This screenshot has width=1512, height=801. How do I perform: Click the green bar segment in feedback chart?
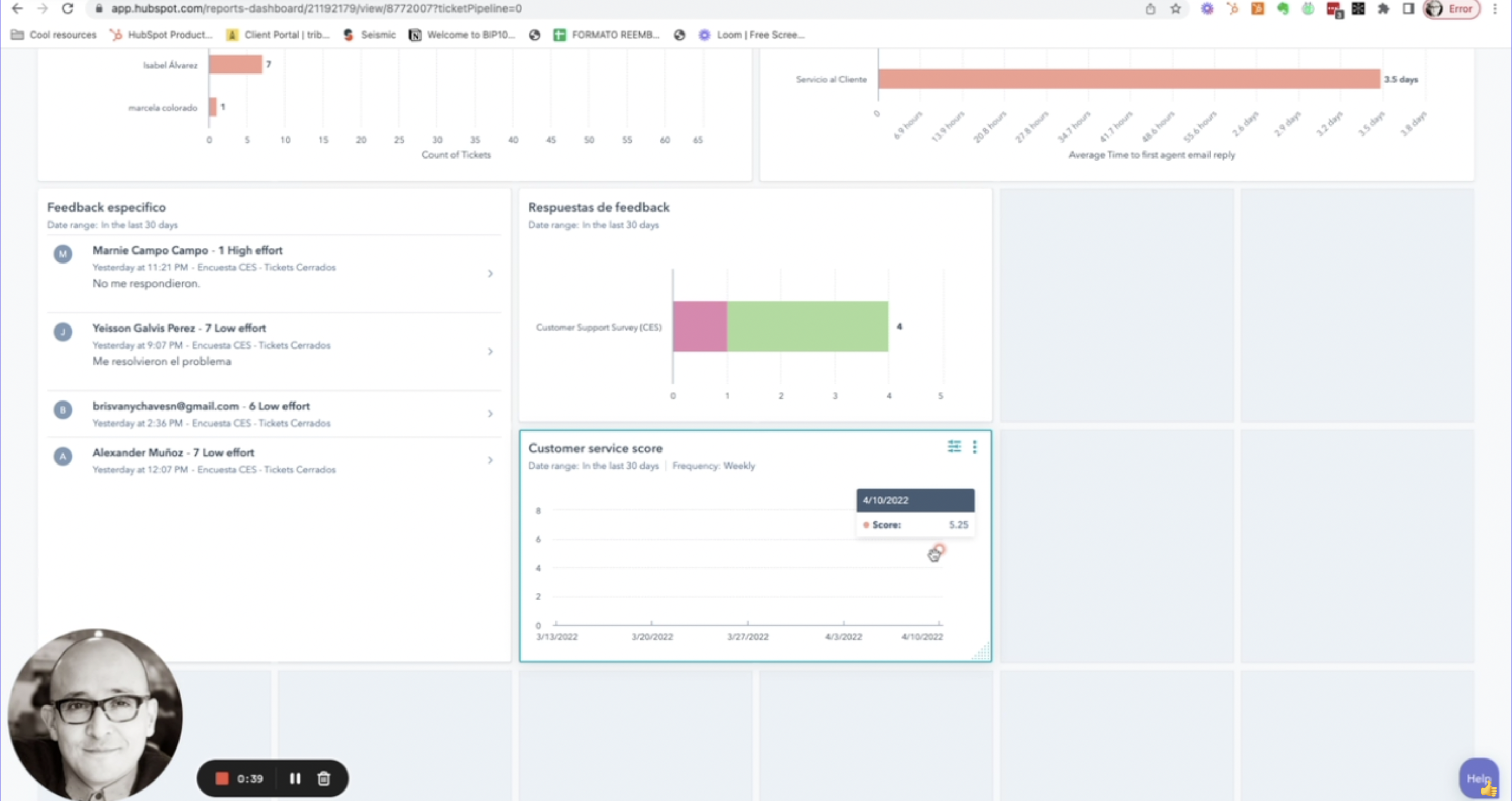tap(807, 326)
